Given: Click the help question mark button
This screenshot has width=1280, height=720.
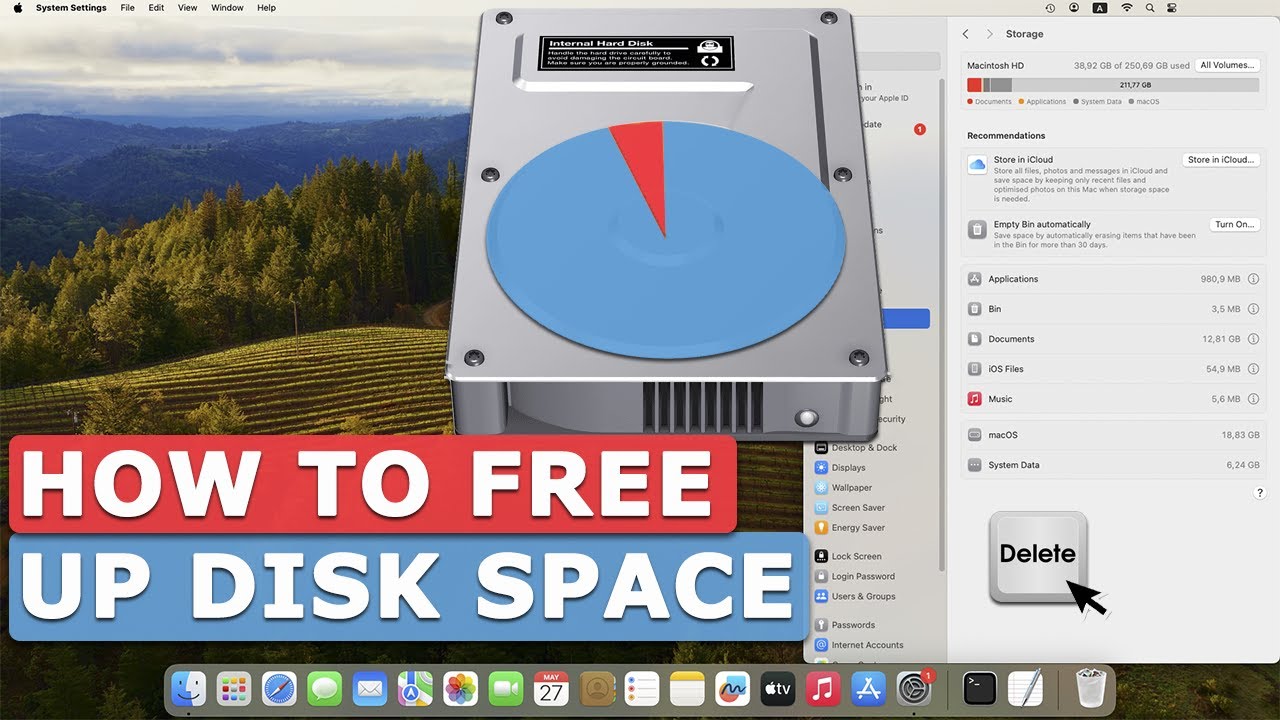Looking at the screenshot, I should point(1259,493).
